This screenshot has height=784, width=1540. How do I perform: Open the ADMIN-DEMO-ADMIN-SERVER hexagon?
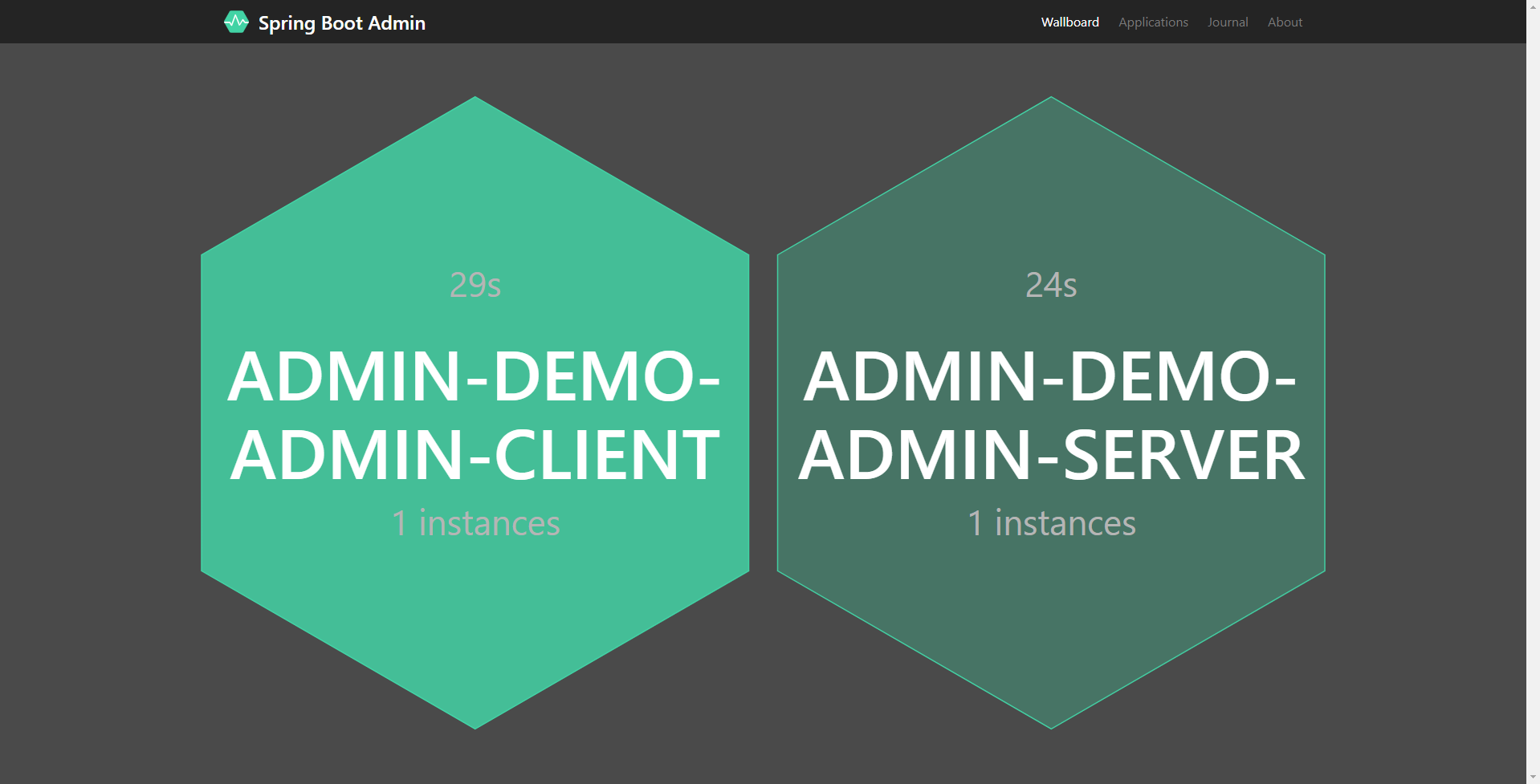point(1051,412)
